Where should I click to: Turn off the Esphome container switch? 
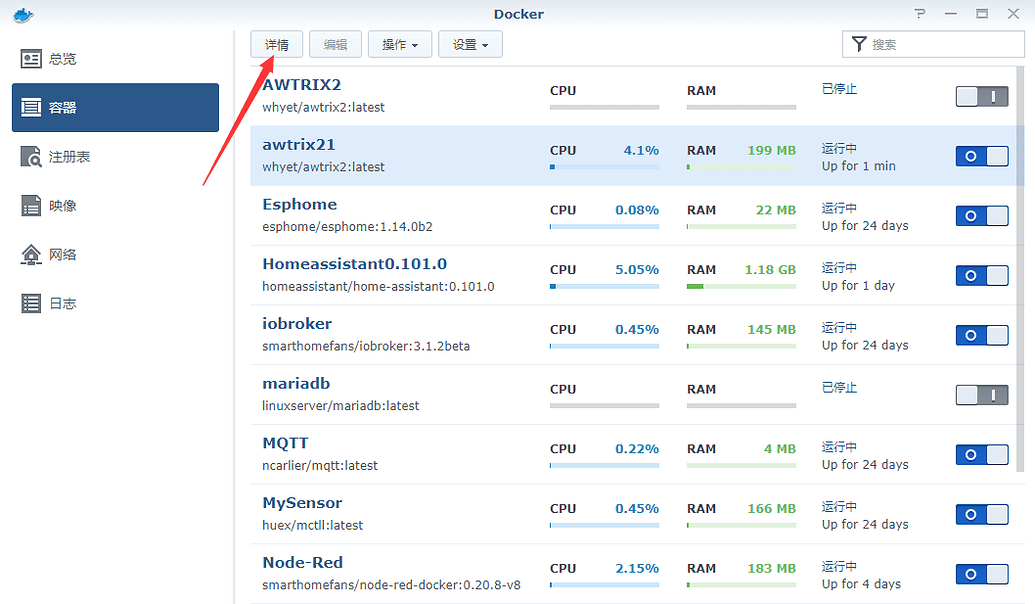[x=982, y=216]
